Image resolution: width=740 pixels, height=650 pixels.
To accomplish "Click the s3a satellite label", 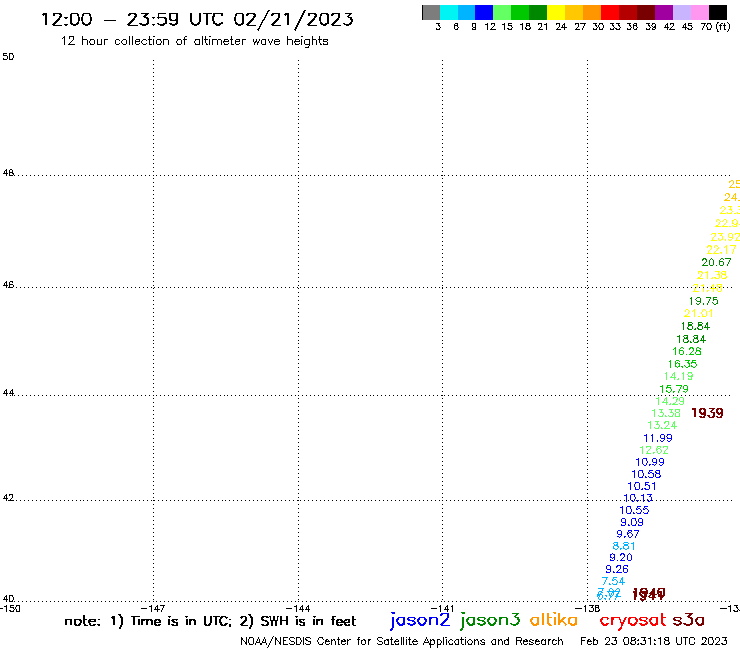I will click(x=688, y=620).
